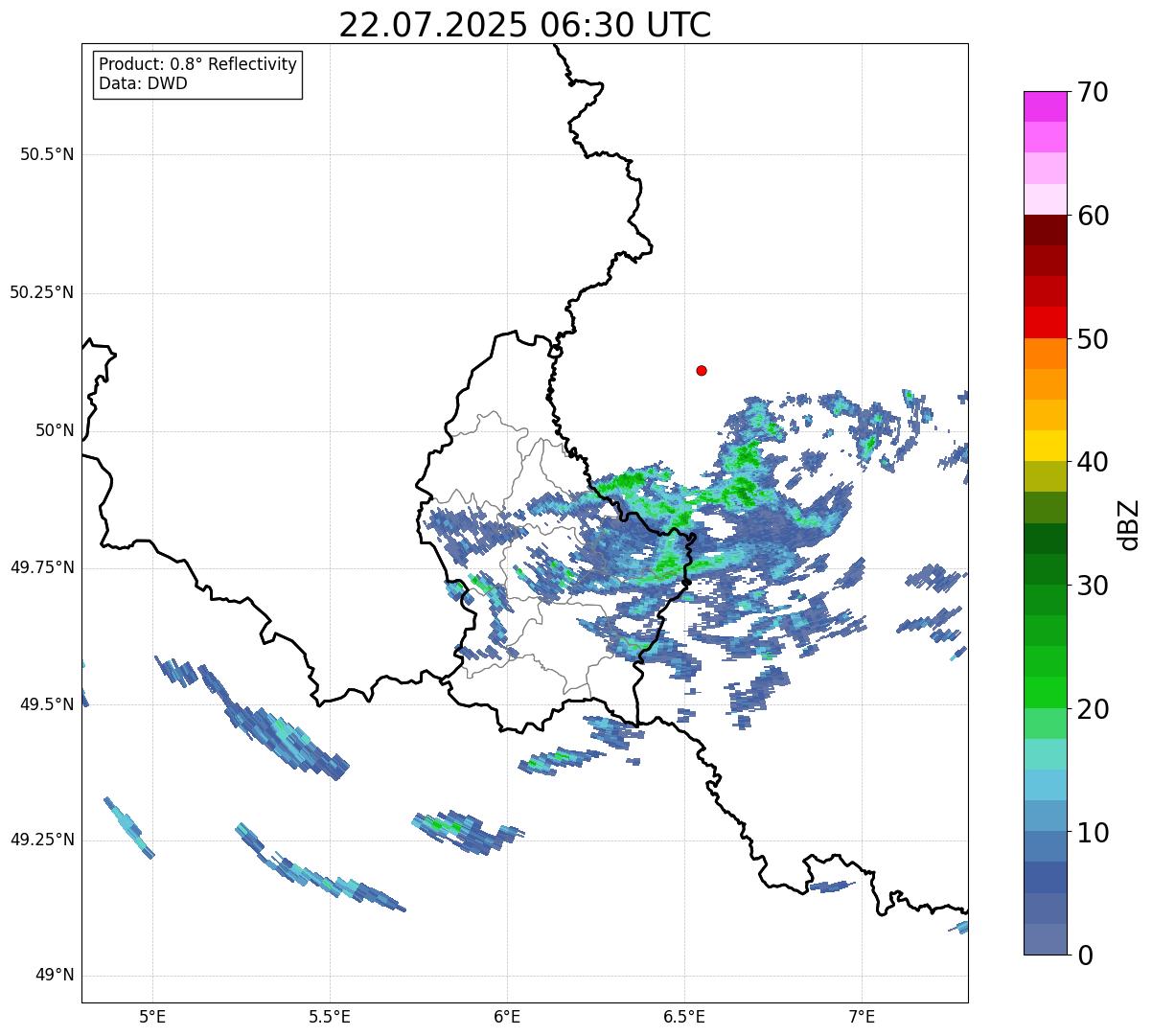The height and width of the screenshot is (1036, 1152).
Task: Click the 6.5°E longitude label
Action: click(684, 1016)
